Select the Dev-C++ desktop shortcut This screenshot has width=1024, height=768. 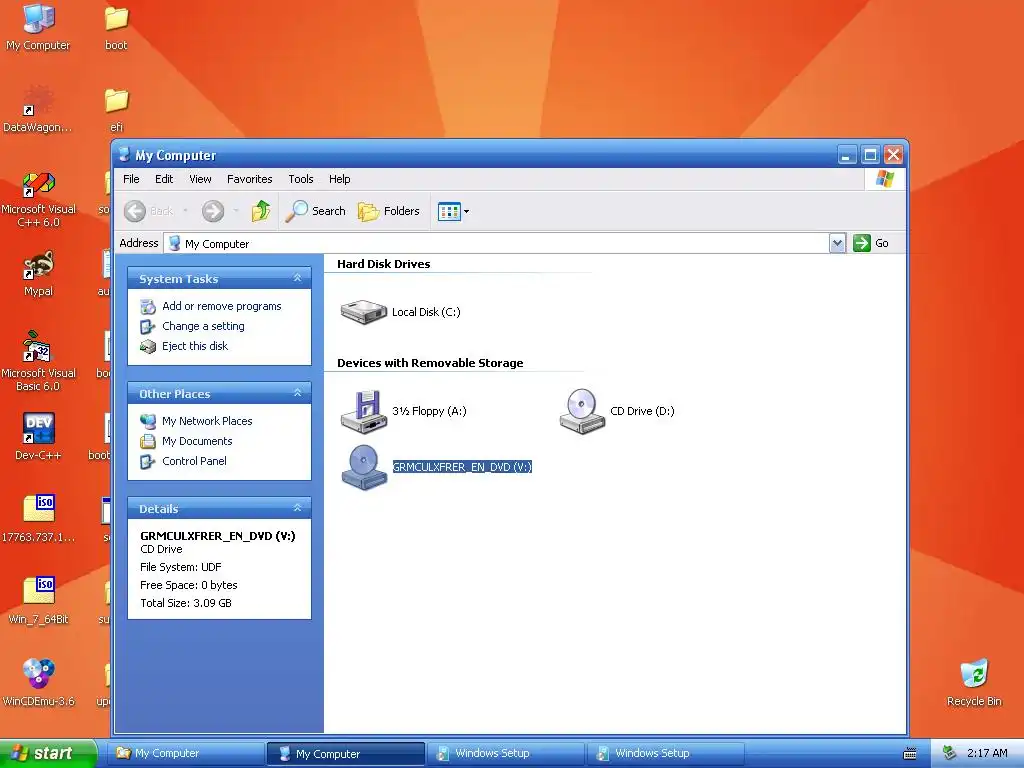pyautogui.click(x=38, y=436)
